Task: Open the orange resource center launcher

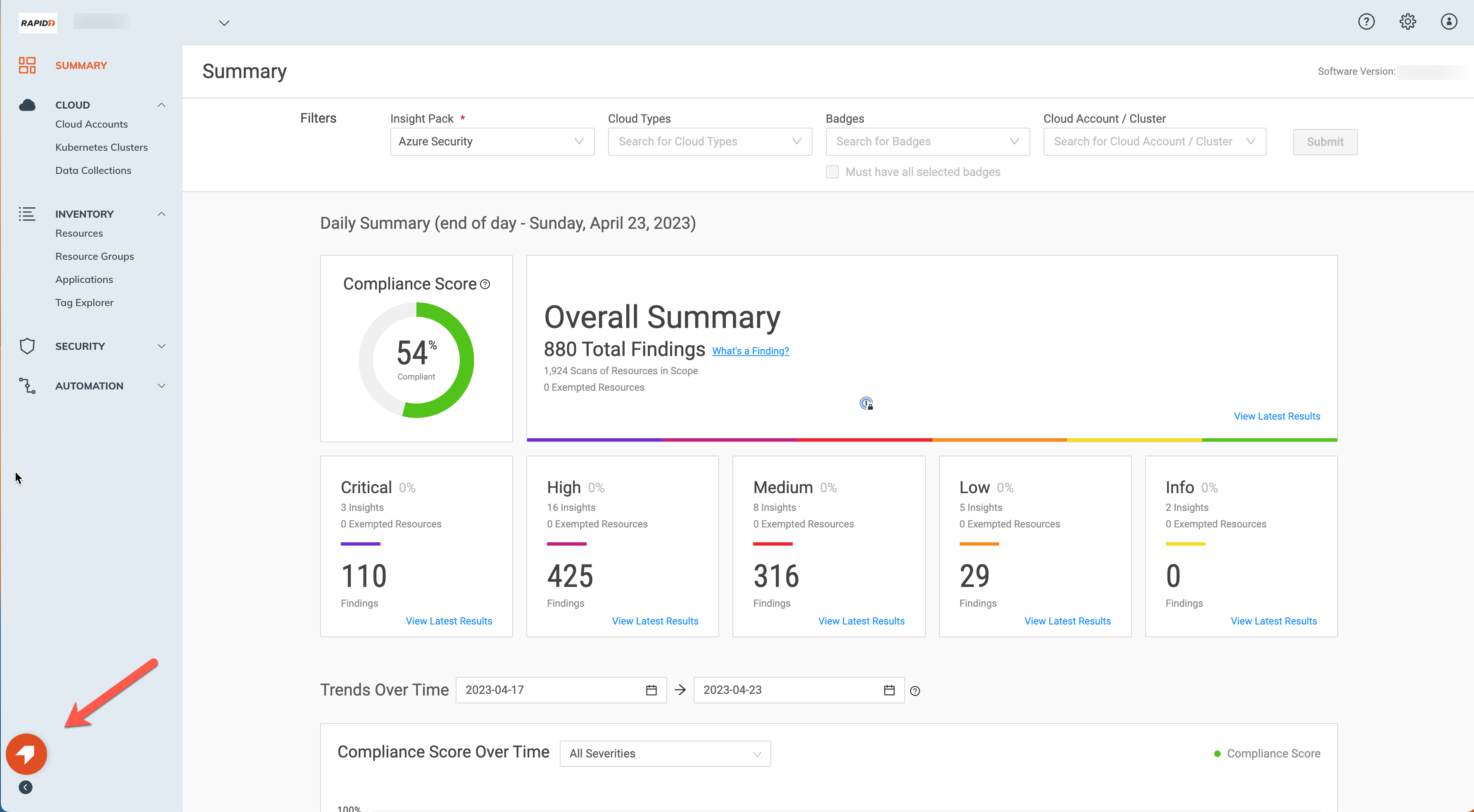Action: [x=26, y=754]
